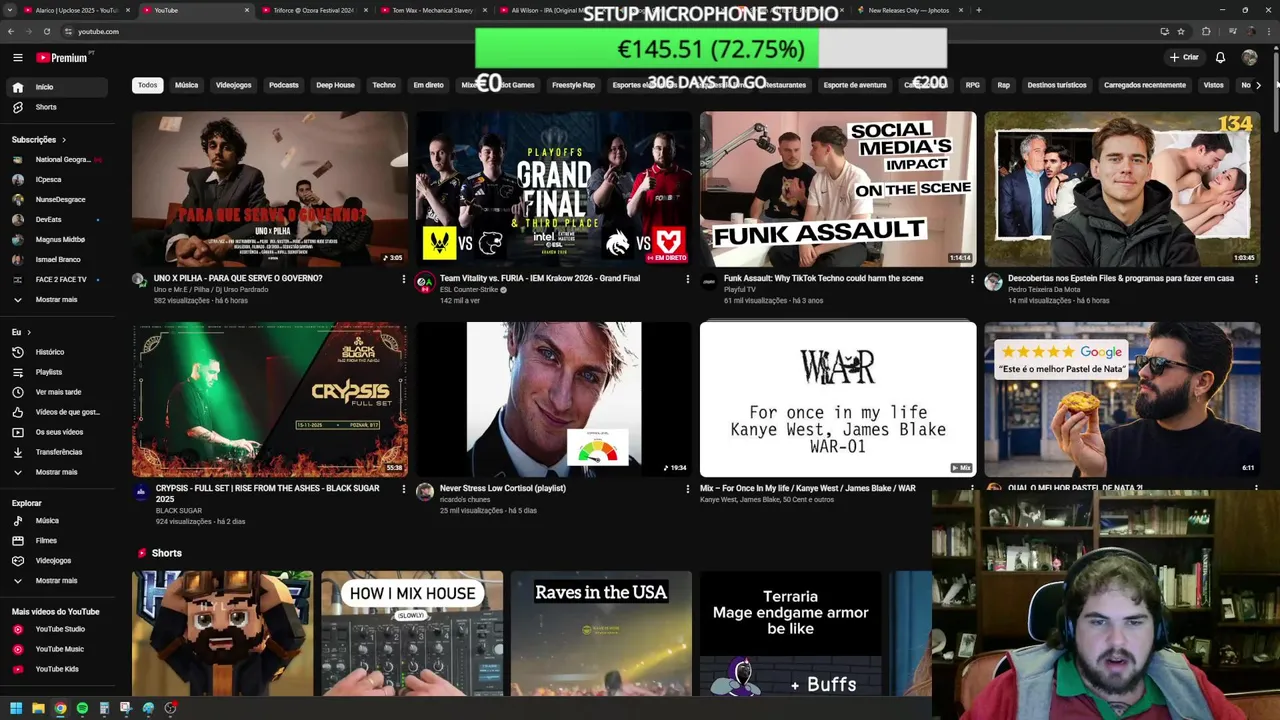Viewport: 1280px width, 720px height.
Task: Click the YouTube Premium logo
Action: 62,58
